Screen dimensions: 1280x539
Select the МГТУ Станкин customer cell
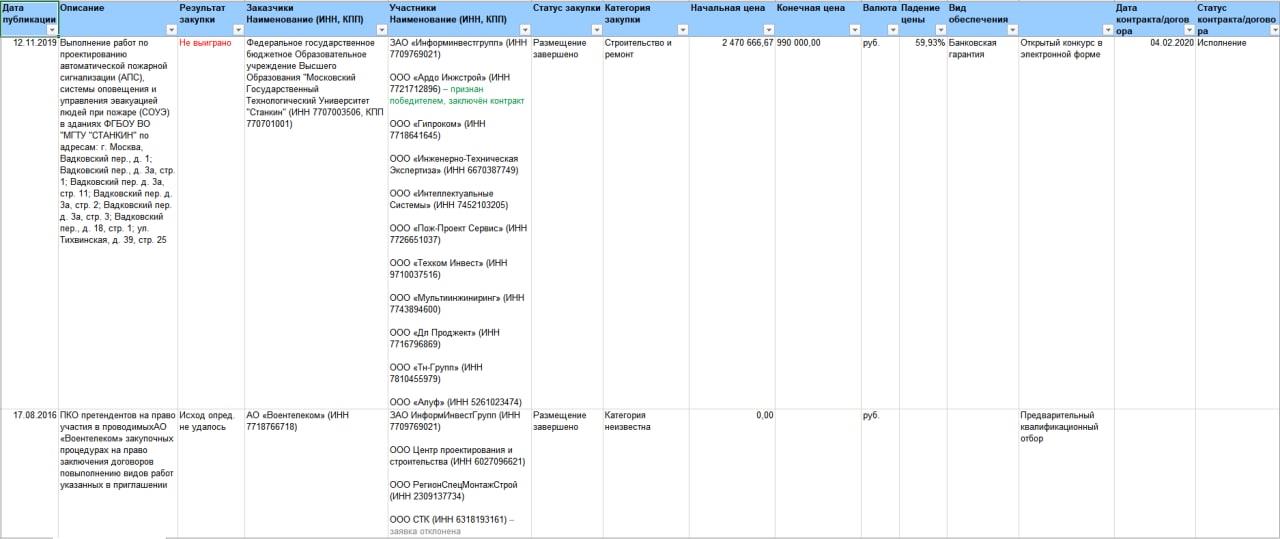316,223
